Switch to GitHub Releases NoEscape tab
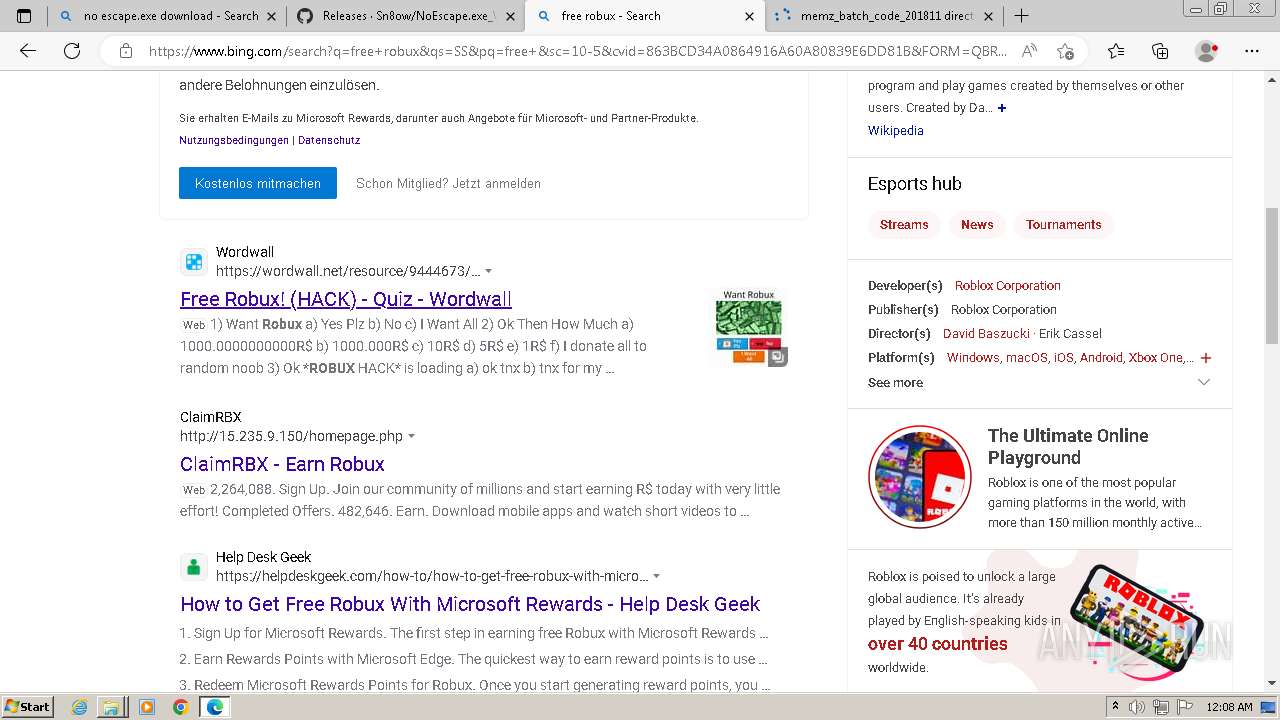The image size is (1280, 720). pos(407,16)
